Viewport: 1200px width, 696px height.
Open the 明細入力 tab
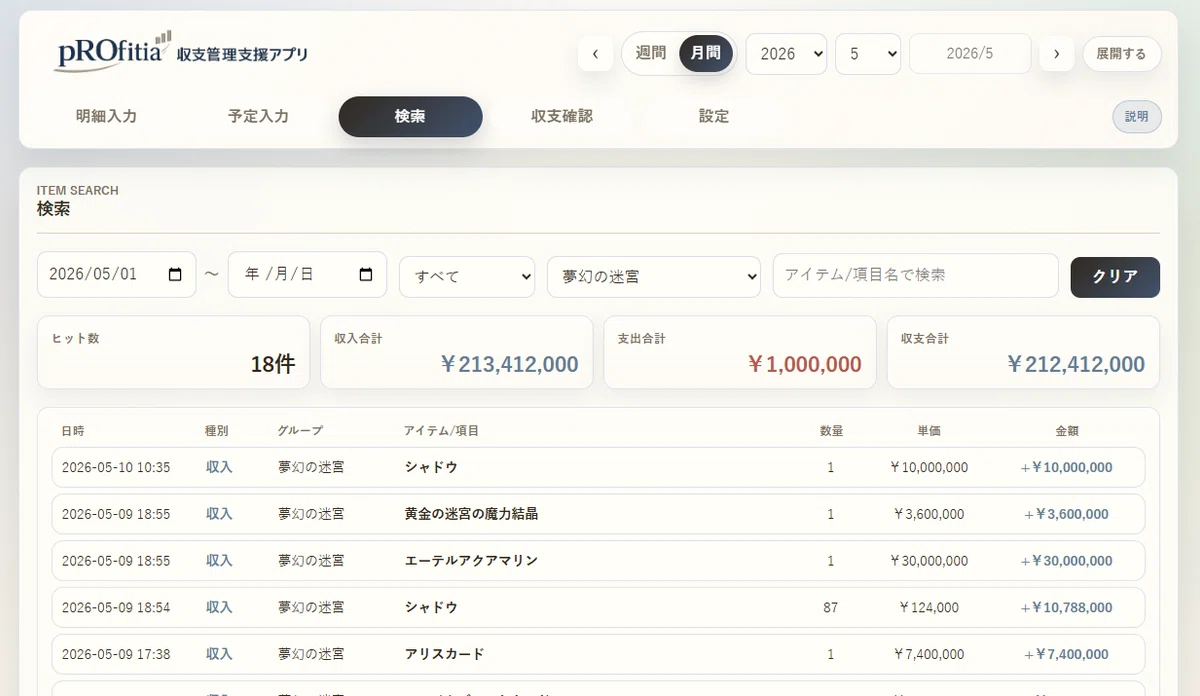click(x=107, y=116)
